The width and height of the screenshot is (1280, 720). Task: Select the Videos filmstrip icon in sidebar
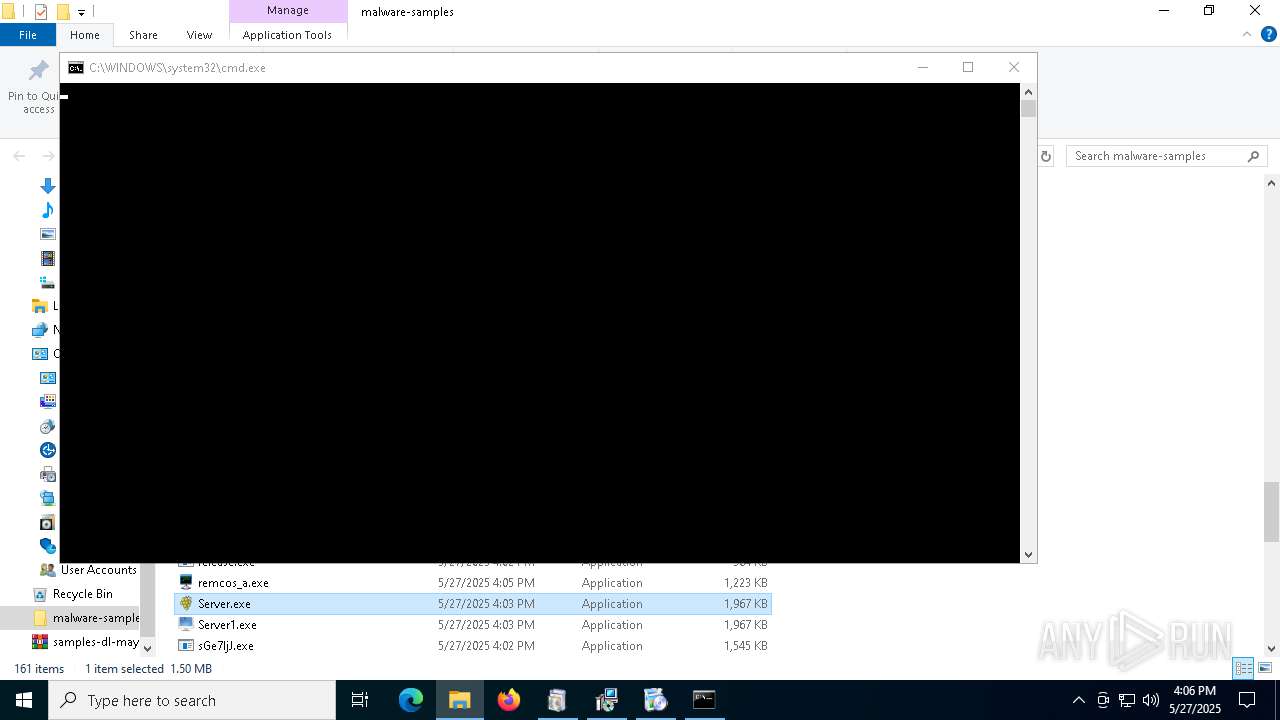[47, 258]
